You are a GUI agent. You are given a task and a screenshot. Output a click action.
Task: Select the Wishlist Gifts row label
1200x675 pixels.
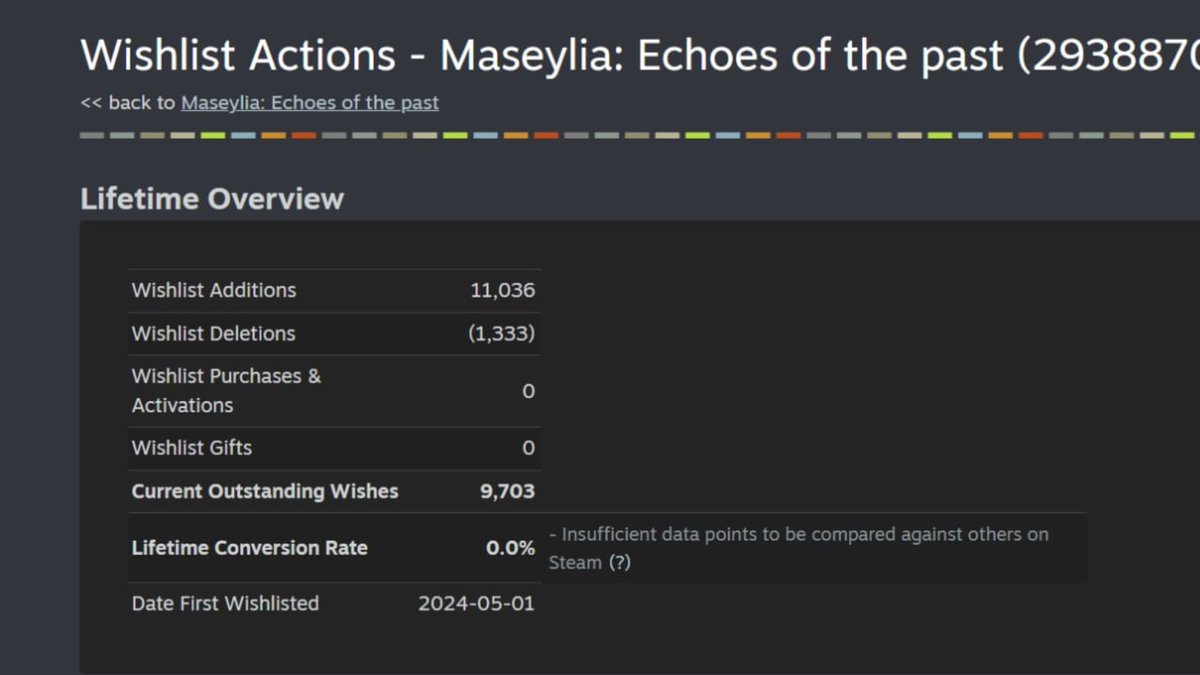(192, 448)
